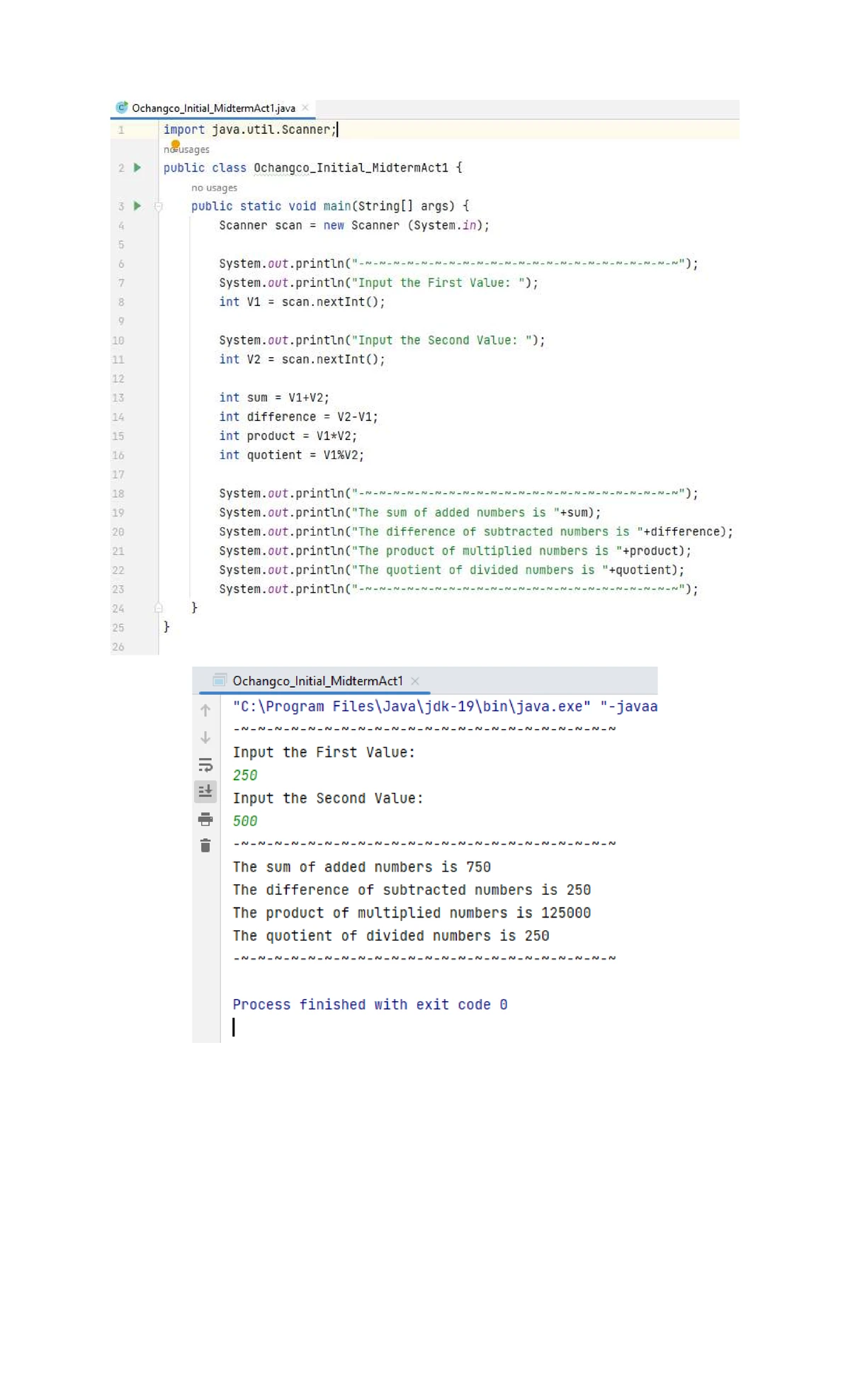
Task: Click 'int V2 = scan.nextInt();' line
Action: point(302,359)
